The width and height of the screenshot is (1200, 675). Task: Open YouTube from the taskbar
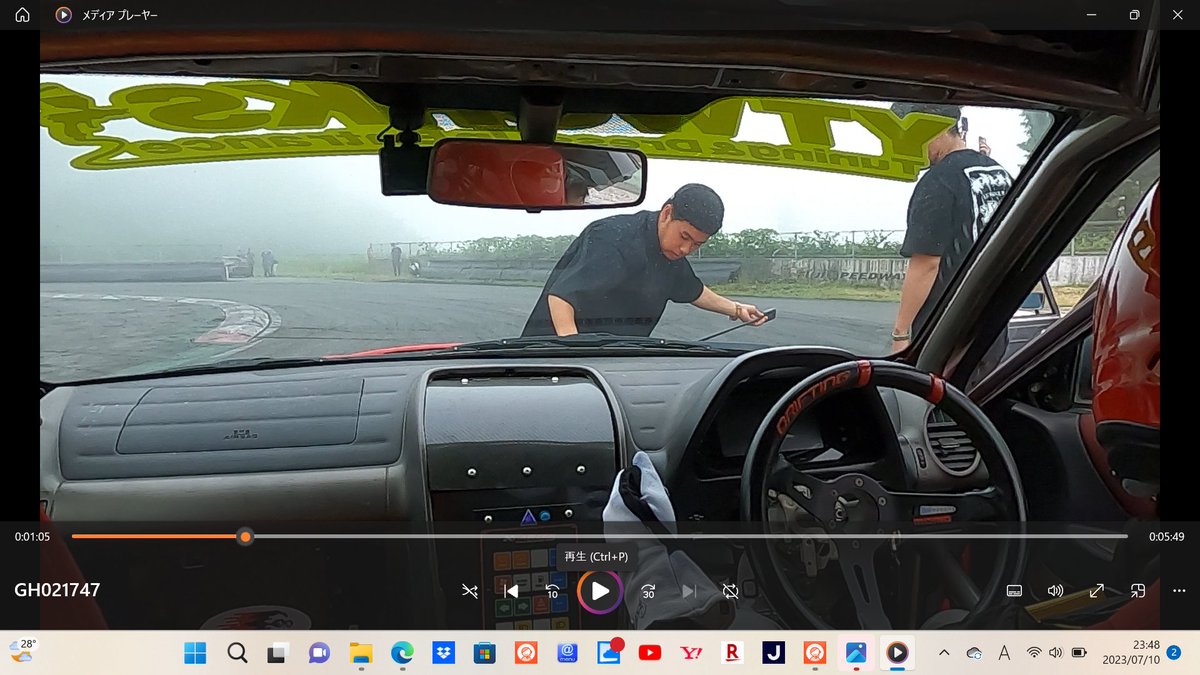650,653
